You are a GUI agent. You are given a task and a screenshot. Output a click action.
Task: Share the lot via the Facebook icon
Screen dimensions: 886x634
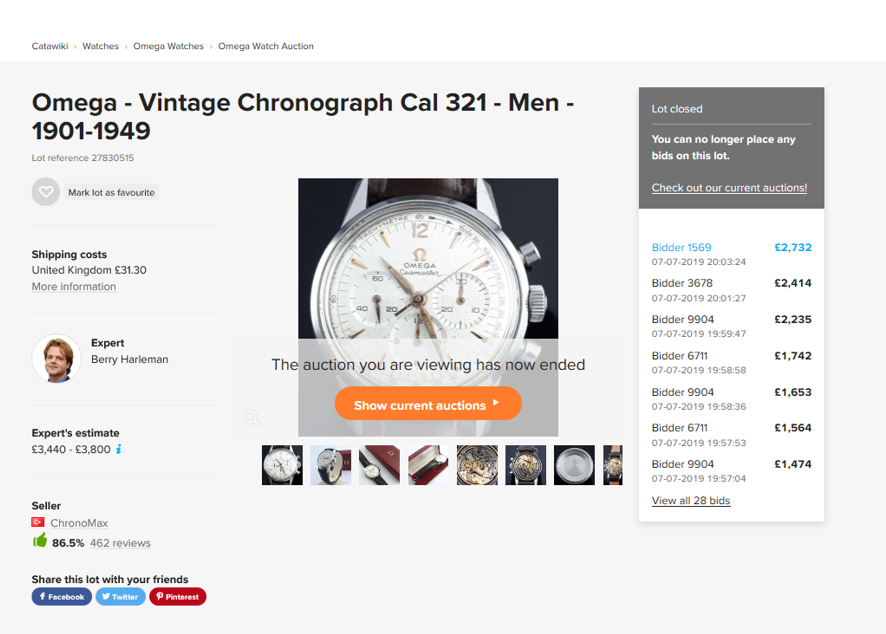[61, 596]
